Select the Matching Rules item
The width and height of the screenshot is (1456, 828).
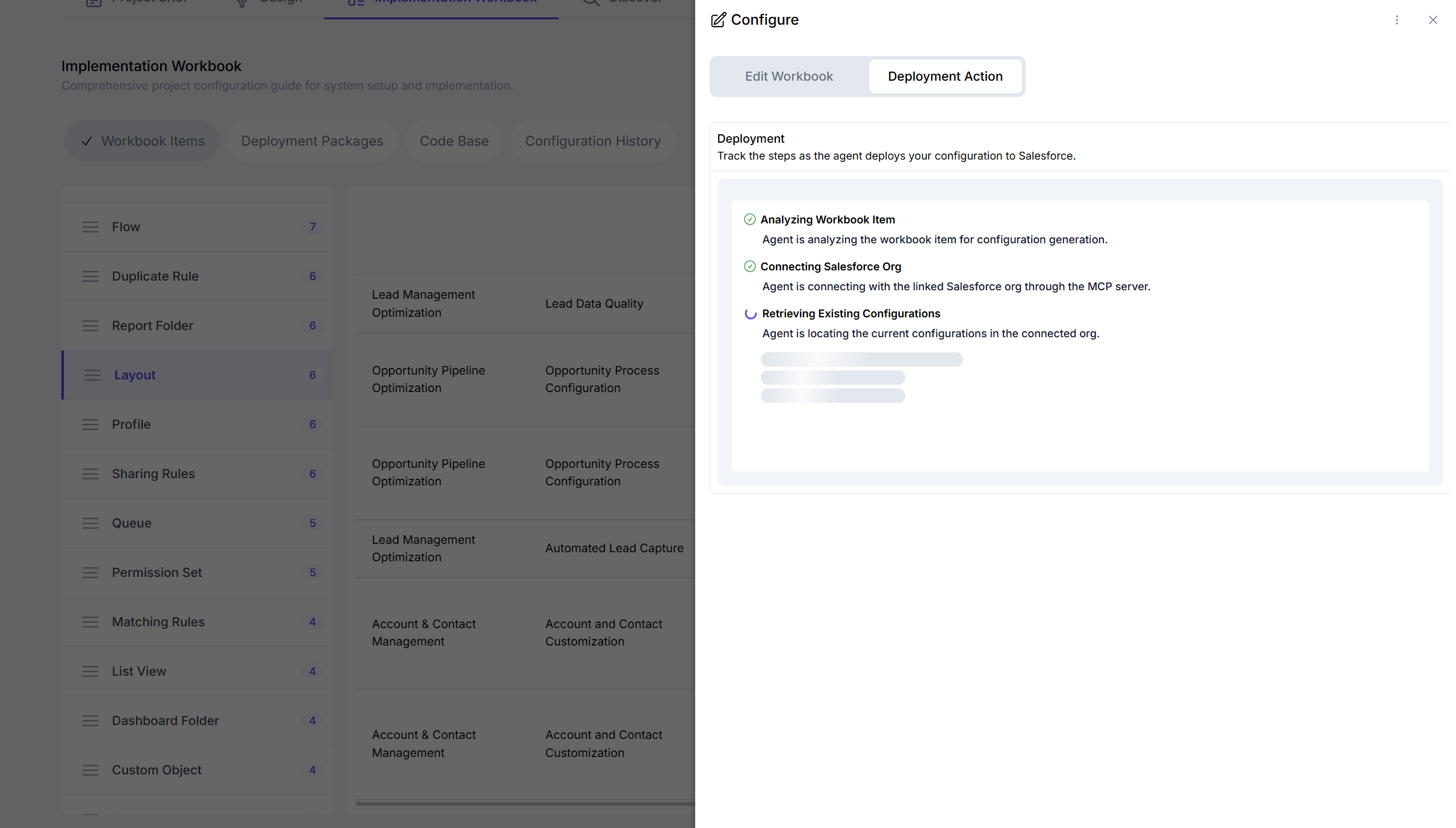tap(197, 622)
